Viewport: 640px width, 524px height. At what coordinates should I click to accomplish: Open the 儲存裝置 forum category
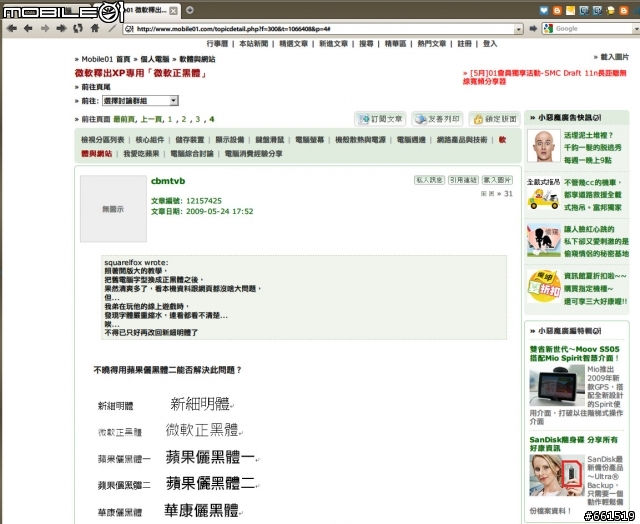pos(190,140)
